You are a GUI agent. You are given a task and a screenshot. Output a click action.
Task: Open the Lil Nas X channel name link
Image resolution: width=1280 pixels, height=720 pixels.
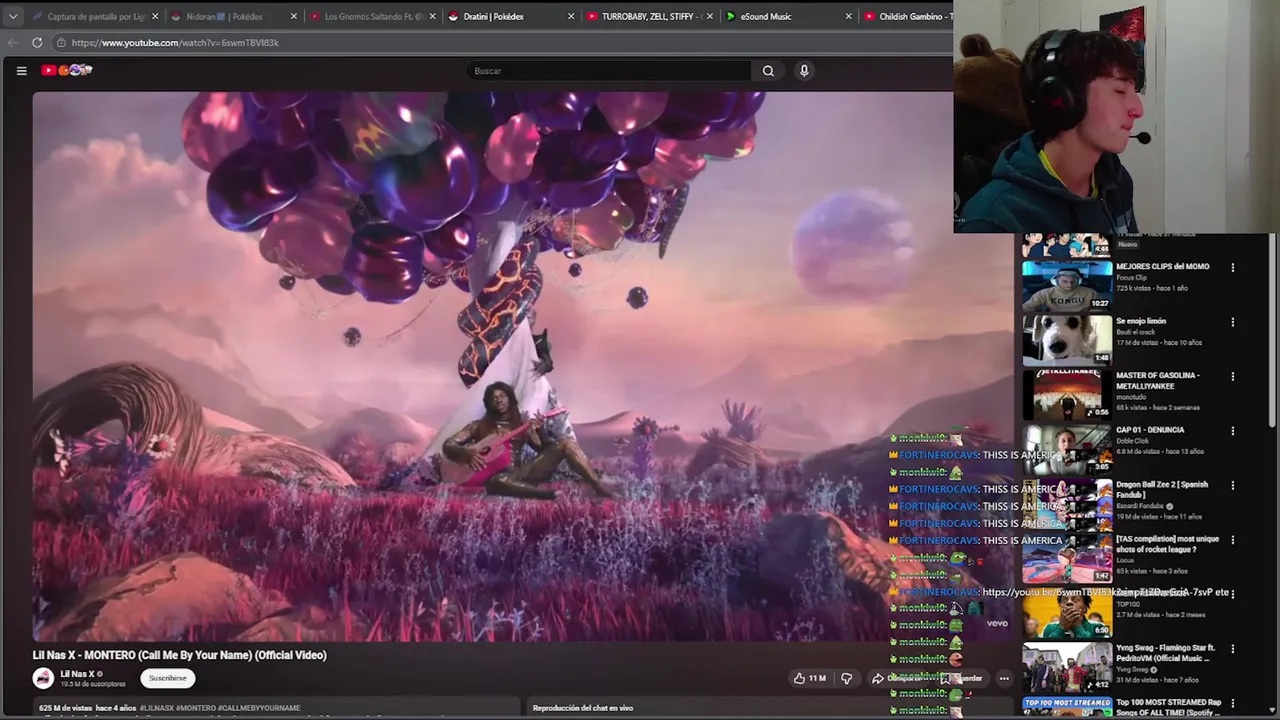[x=77, y=674]
